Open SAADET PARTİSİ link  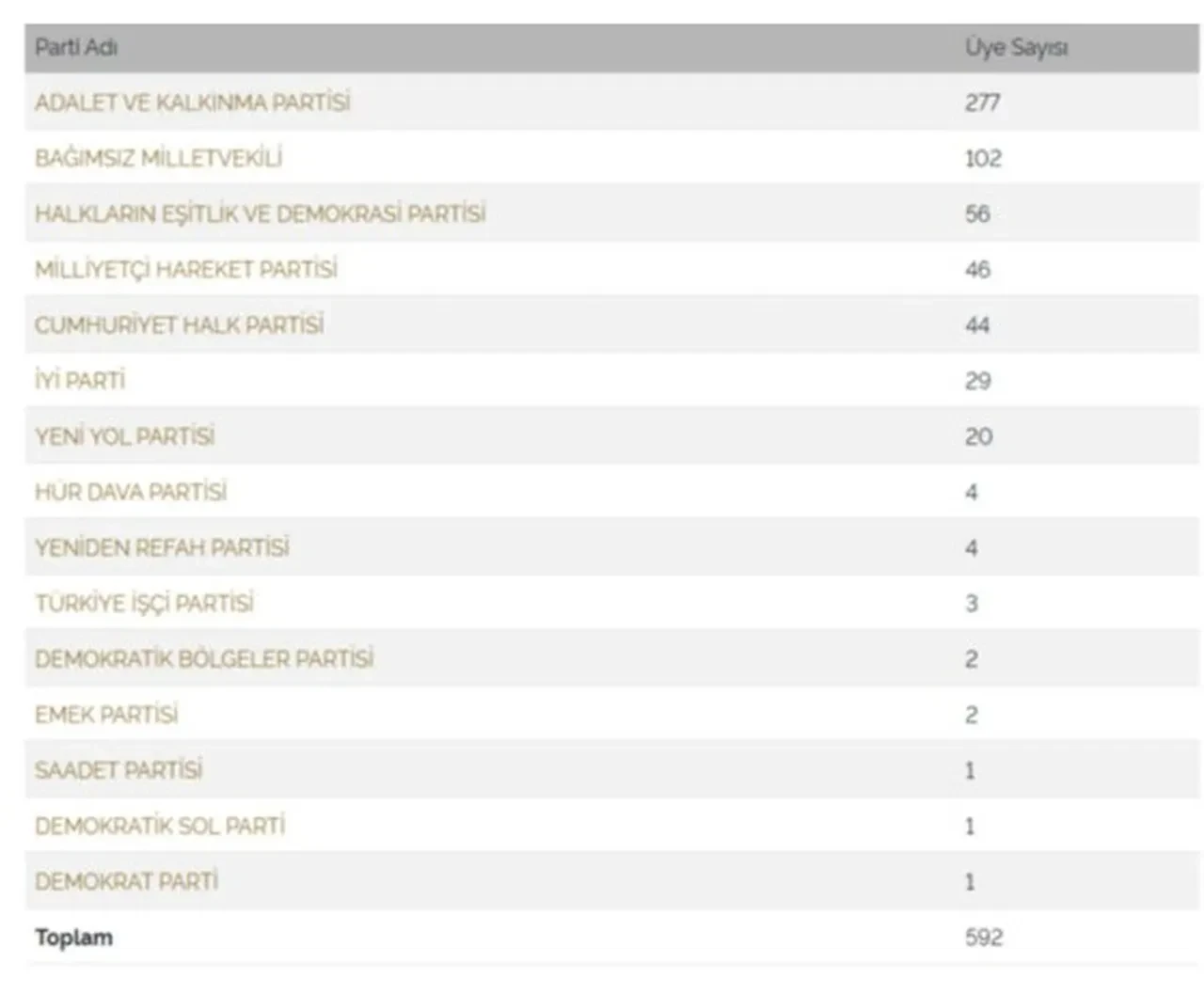119,769
